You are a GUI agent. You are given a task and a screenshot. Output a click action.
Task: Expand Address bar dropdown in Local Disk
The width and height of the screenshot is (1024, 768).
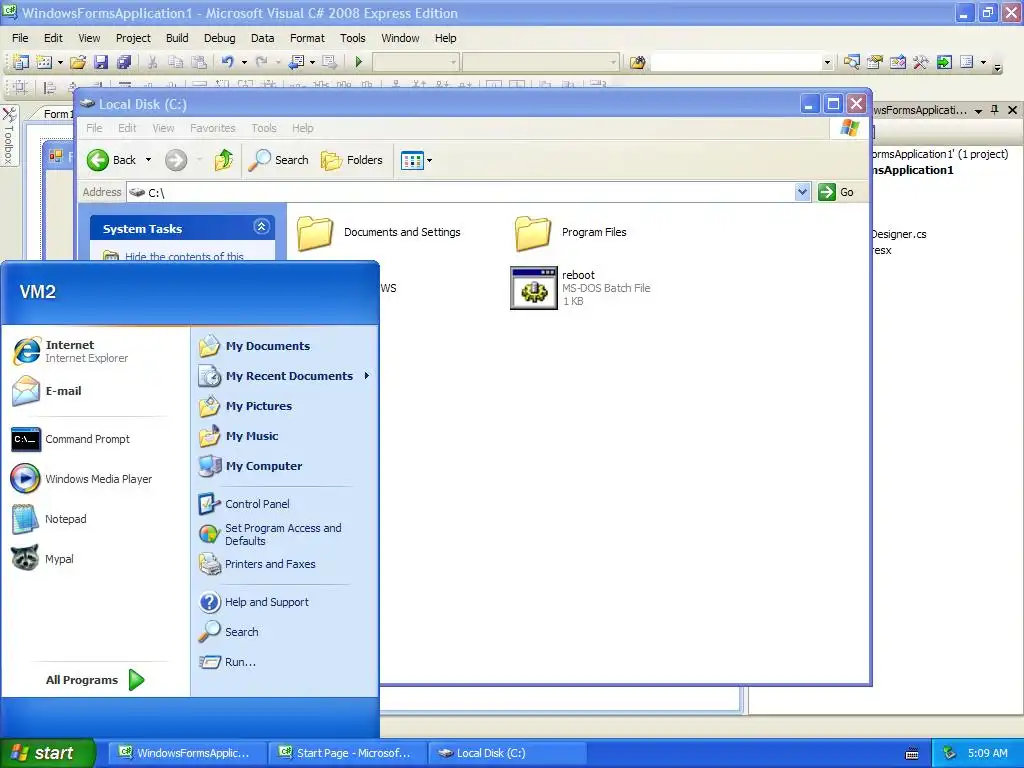(x=802, y=192)
